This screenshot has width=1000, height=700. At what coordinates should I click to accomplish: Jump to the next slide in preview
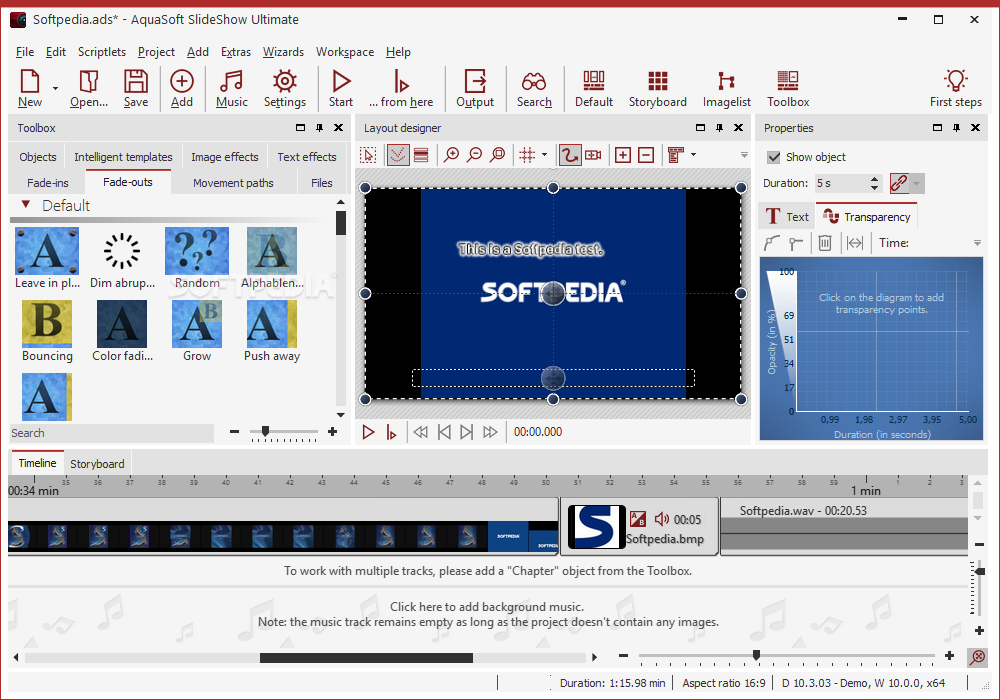(467, 432)
